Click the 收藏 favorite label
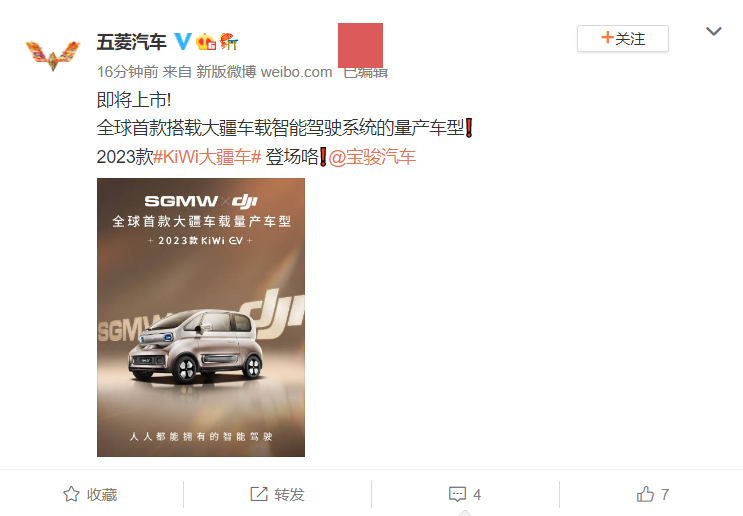Screen dimensions: 743x516 (x=102, y=494)
